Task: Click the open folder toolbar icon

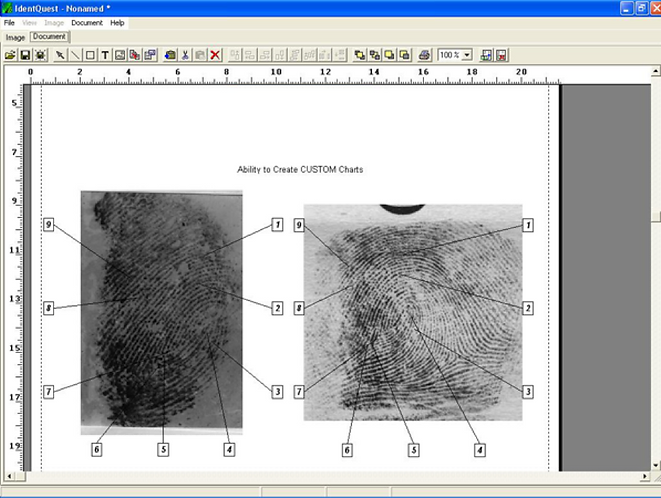Action: 11,55
